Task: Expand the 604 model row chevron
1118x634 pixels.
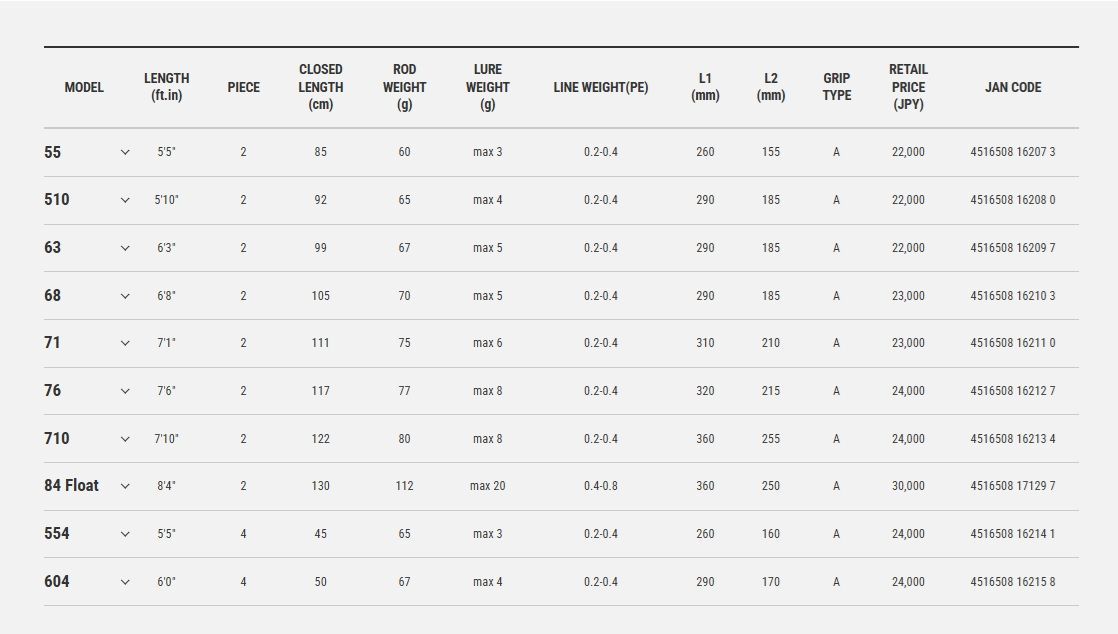Action: click(125, 582)
